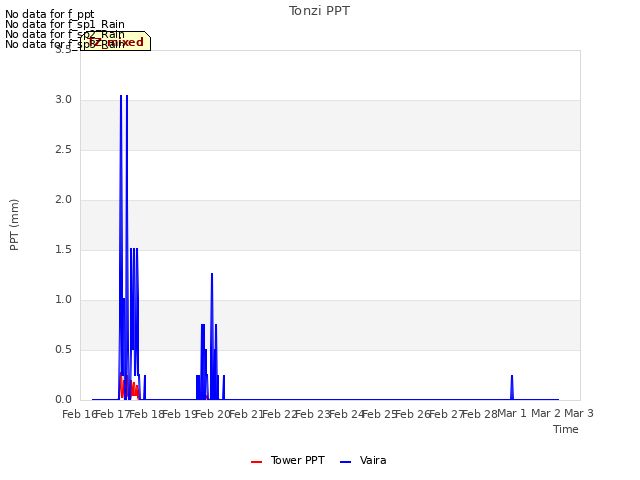Click the 'No data for f_sp1_Rain' message

point(65,24)
